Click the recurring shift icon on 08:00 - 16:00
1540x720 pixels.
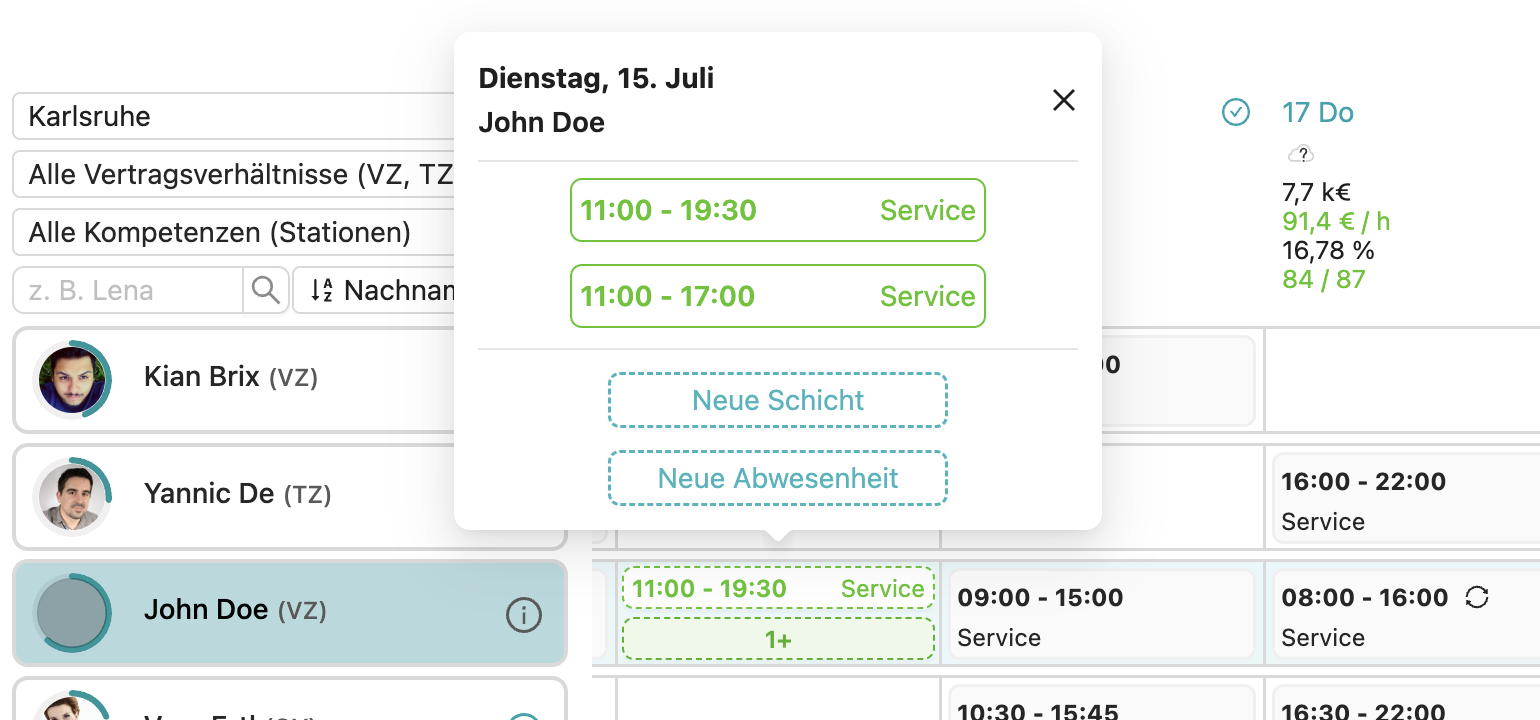click(x=1476, y=598)
